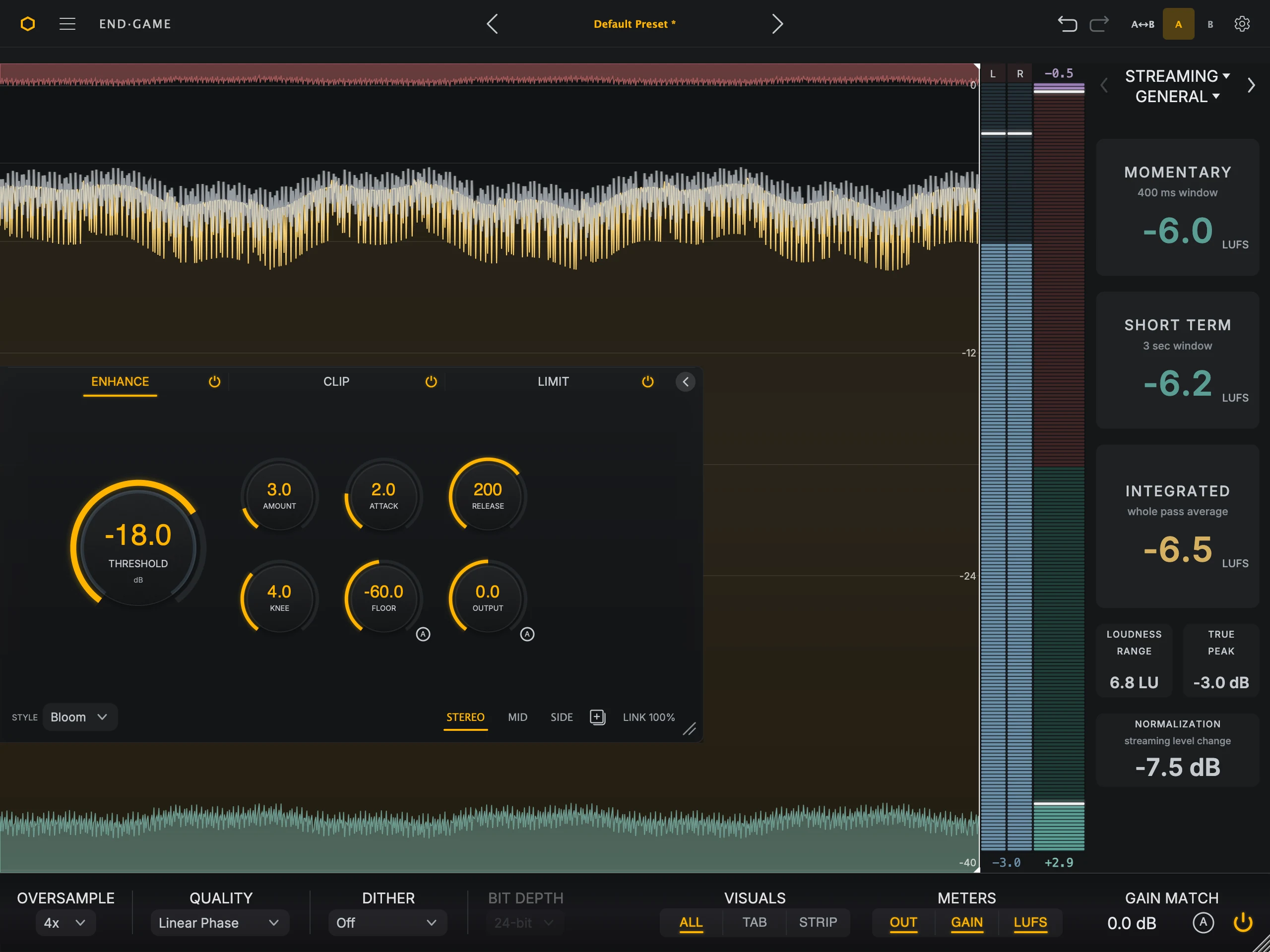Open the hamburger menu
The image size is (1270, 952).
(67, 23)
